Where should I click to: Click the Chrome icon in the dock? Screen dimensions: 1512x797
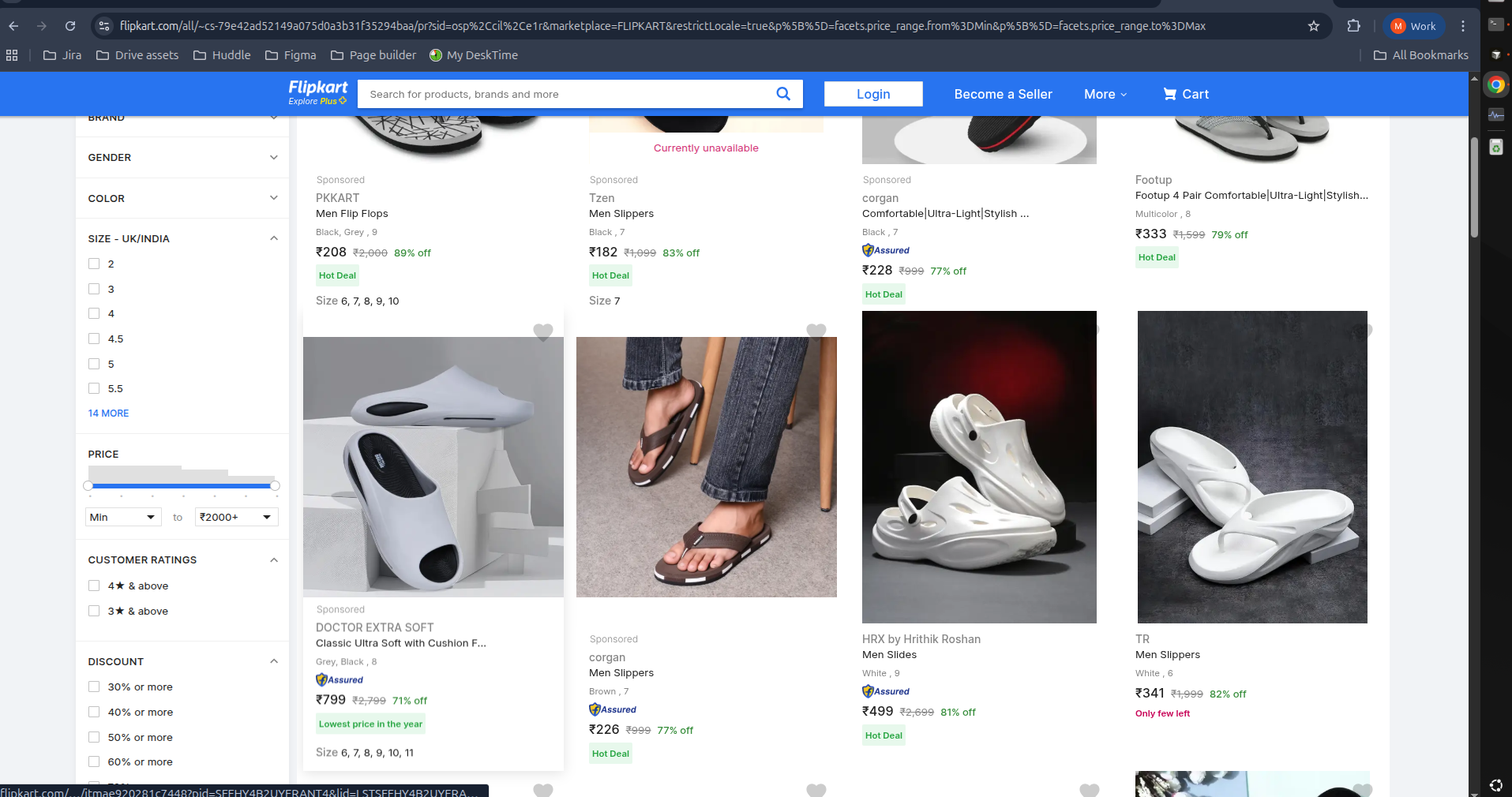click(1496, 84)
